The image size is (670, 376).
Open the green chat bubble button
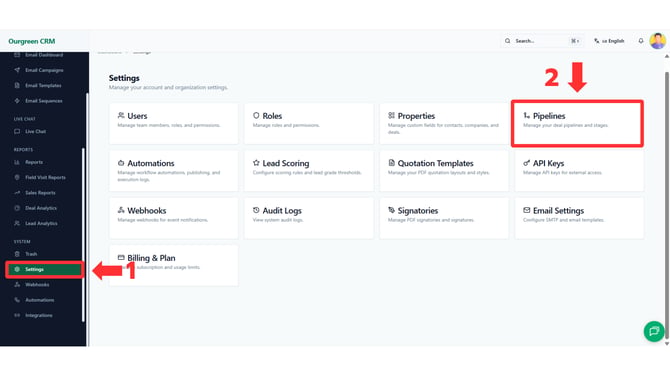pyautogui.click(x=654, y=331)
